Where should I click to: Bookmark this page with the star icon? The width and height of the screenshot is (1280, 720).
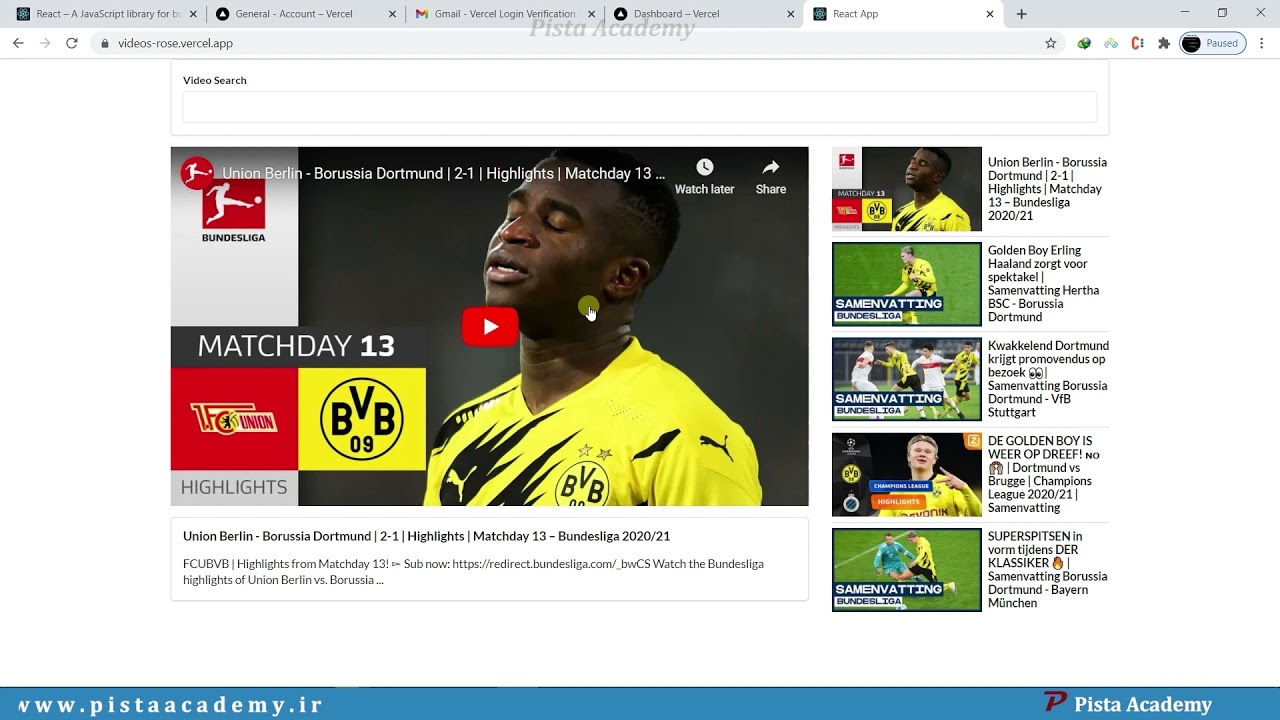click(x=1051, y=43)
